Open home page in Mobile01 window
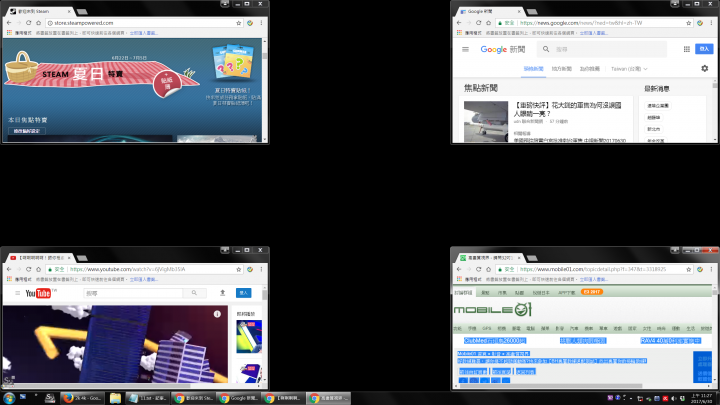The image size is (720, 405). (x=489, y=269)
